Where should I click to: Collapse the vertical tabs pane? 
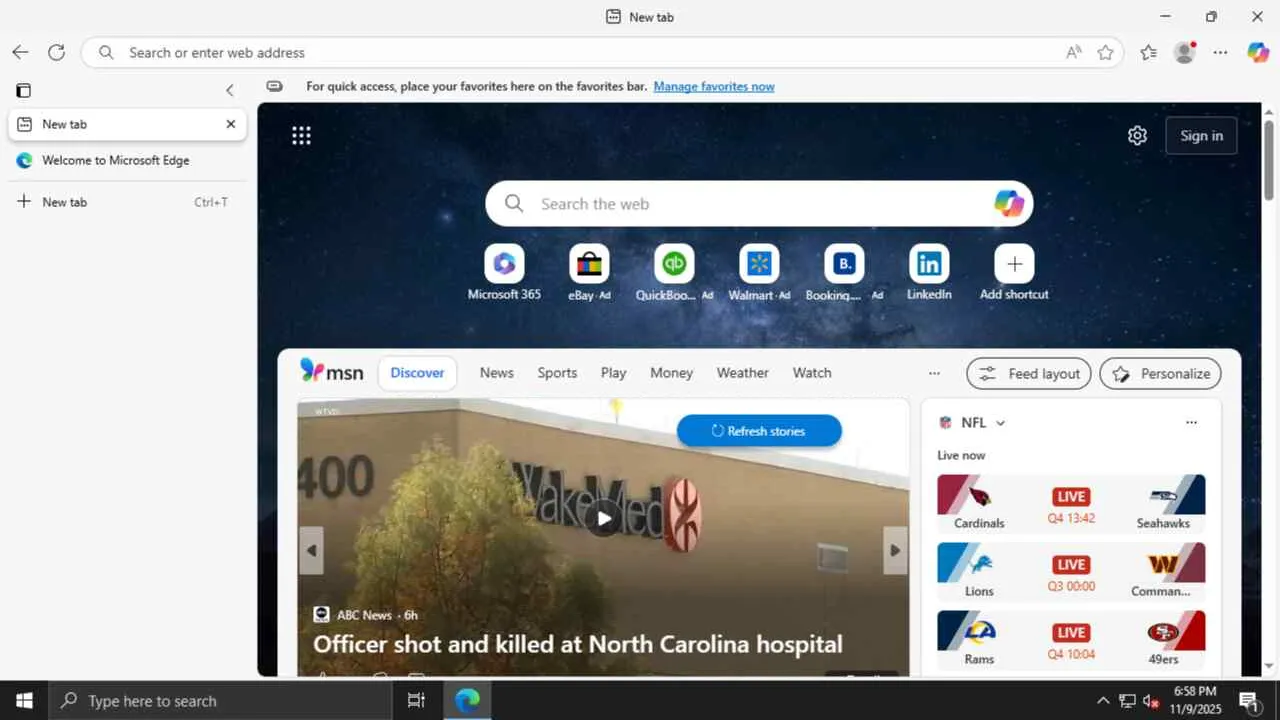point(230,90)
